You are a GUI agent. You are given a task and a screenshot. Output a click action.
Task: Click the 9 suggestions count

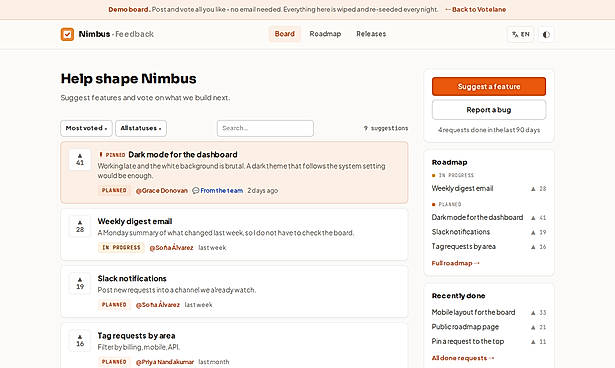pos(386,128)
